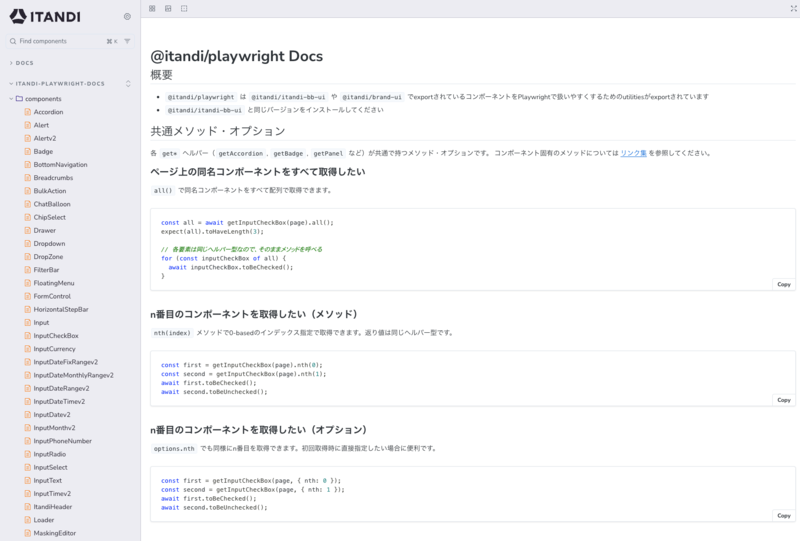Click the InputPhoneNumber document icon
Viewport: 800px width, 541px height.
pyautogui.click(x=28, y=441)
